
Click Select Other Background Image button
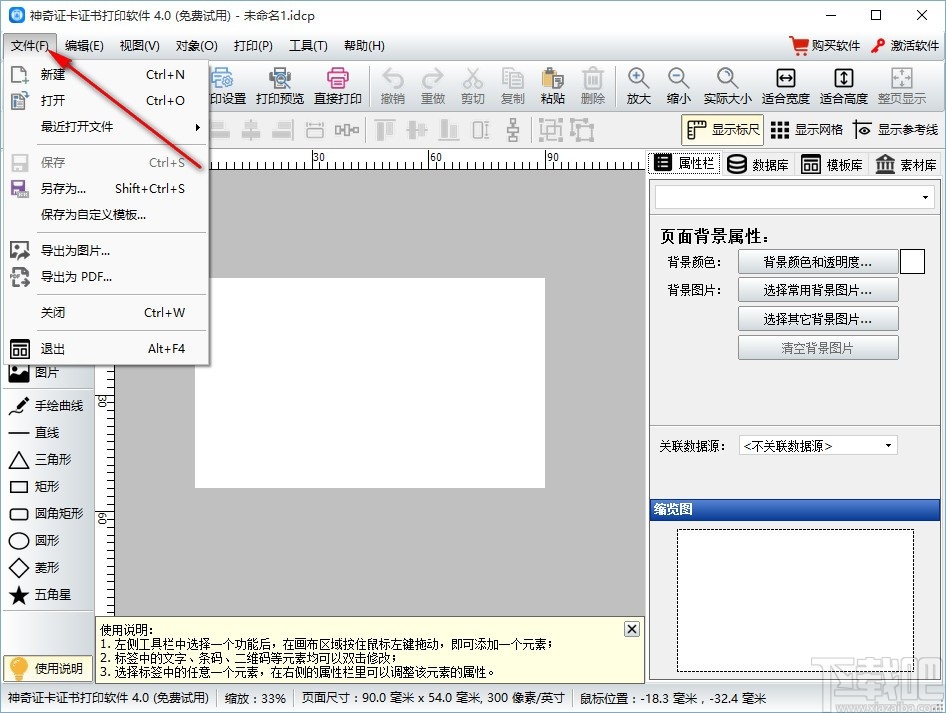coord(817,318)
